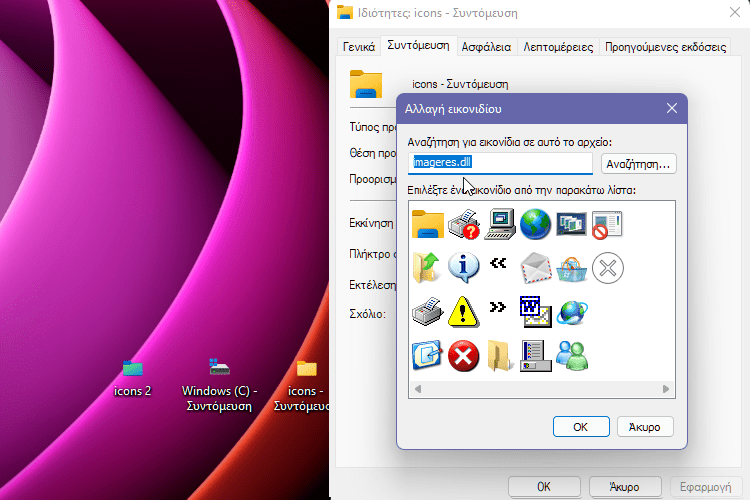Select the open beige folder icon

(x=499, y=356)
